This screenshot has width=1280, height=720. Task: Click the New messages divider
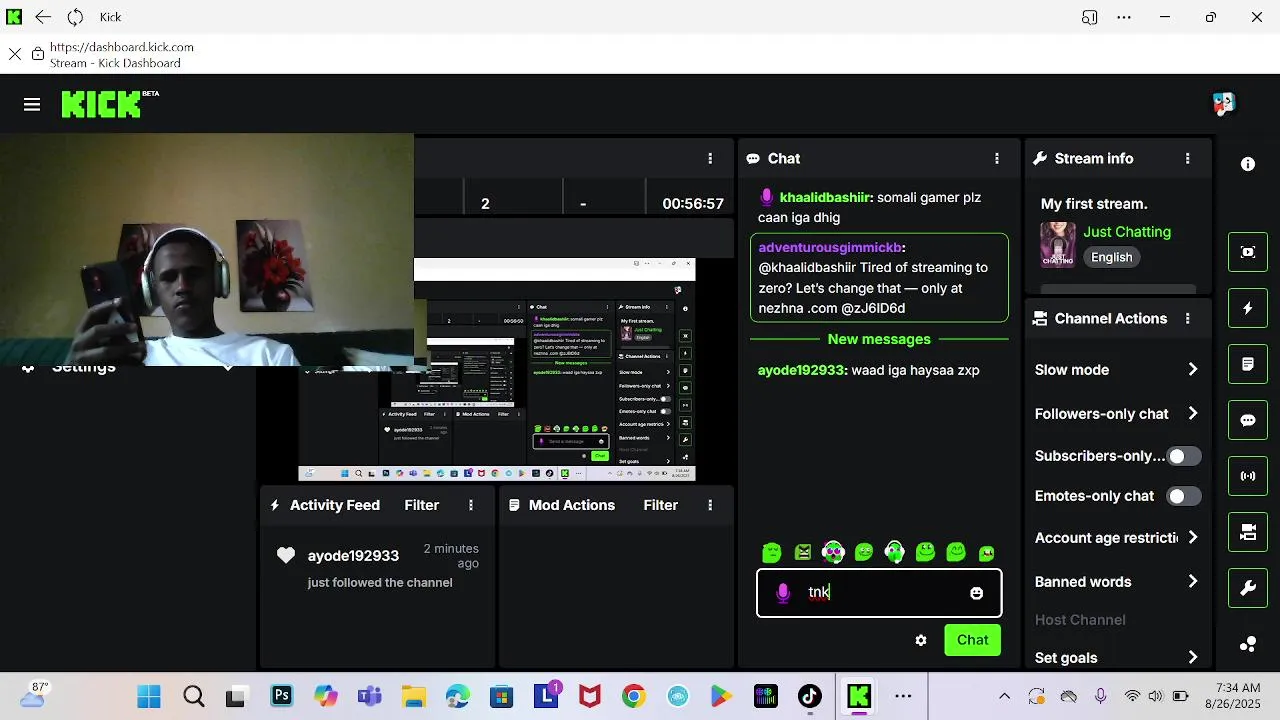879,339
